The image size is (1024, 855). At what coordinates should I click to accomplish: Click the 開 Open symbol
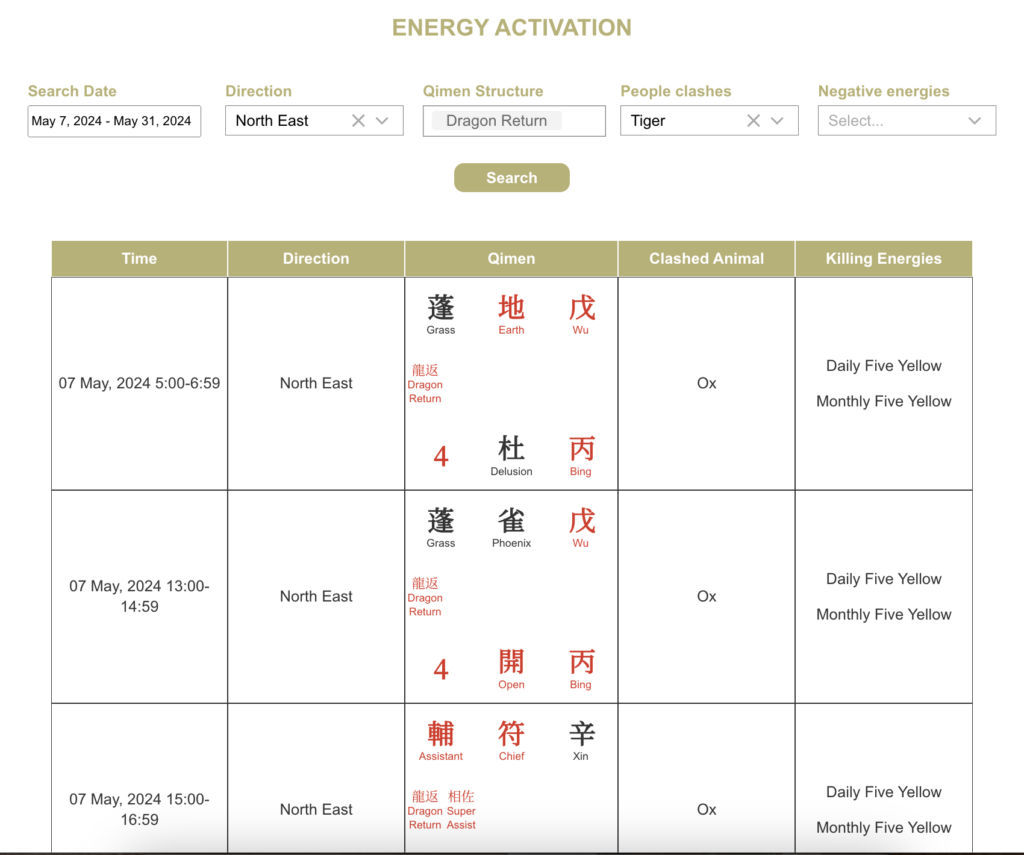pos(511,663)
